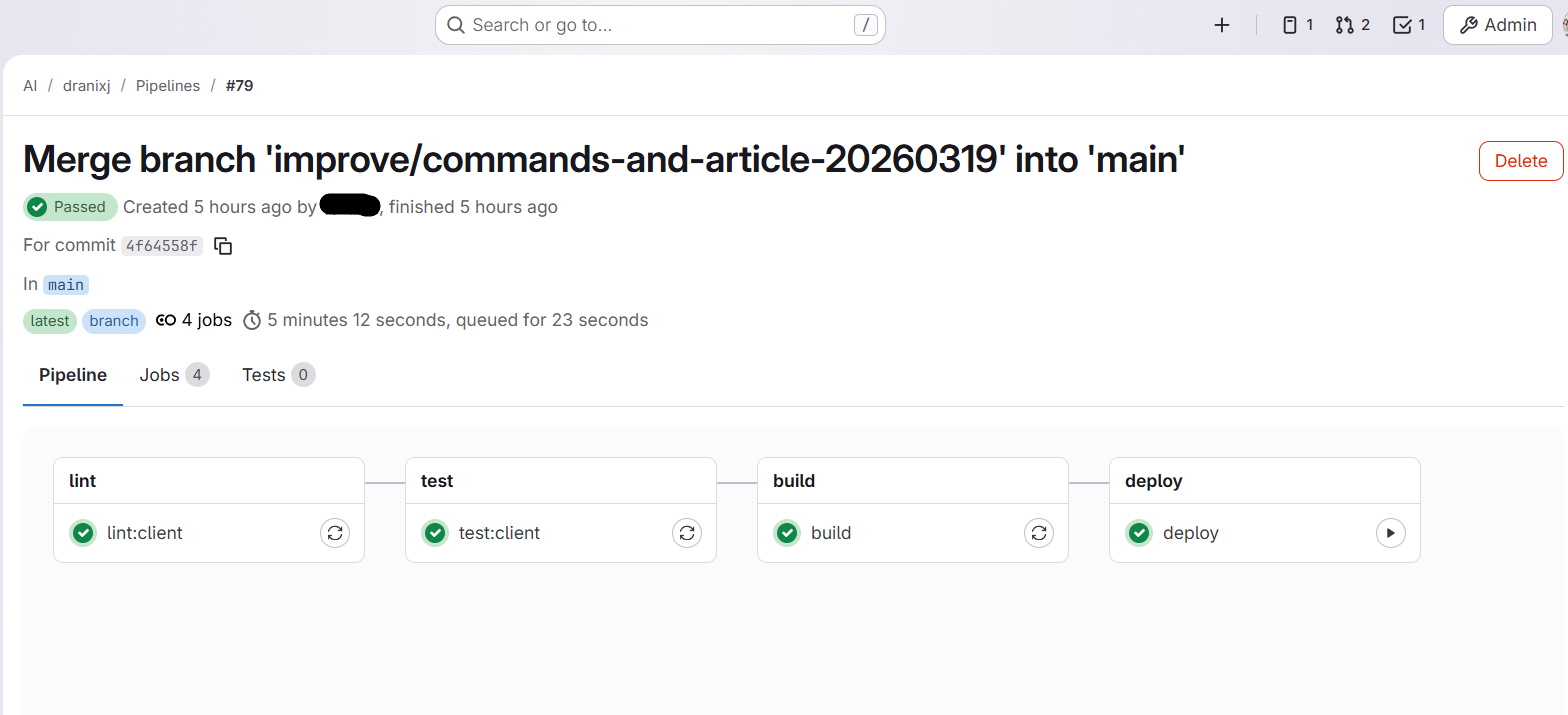Click lint:client passed status icon
Screen dimensions: 1568x715
[x=83, y=533]
